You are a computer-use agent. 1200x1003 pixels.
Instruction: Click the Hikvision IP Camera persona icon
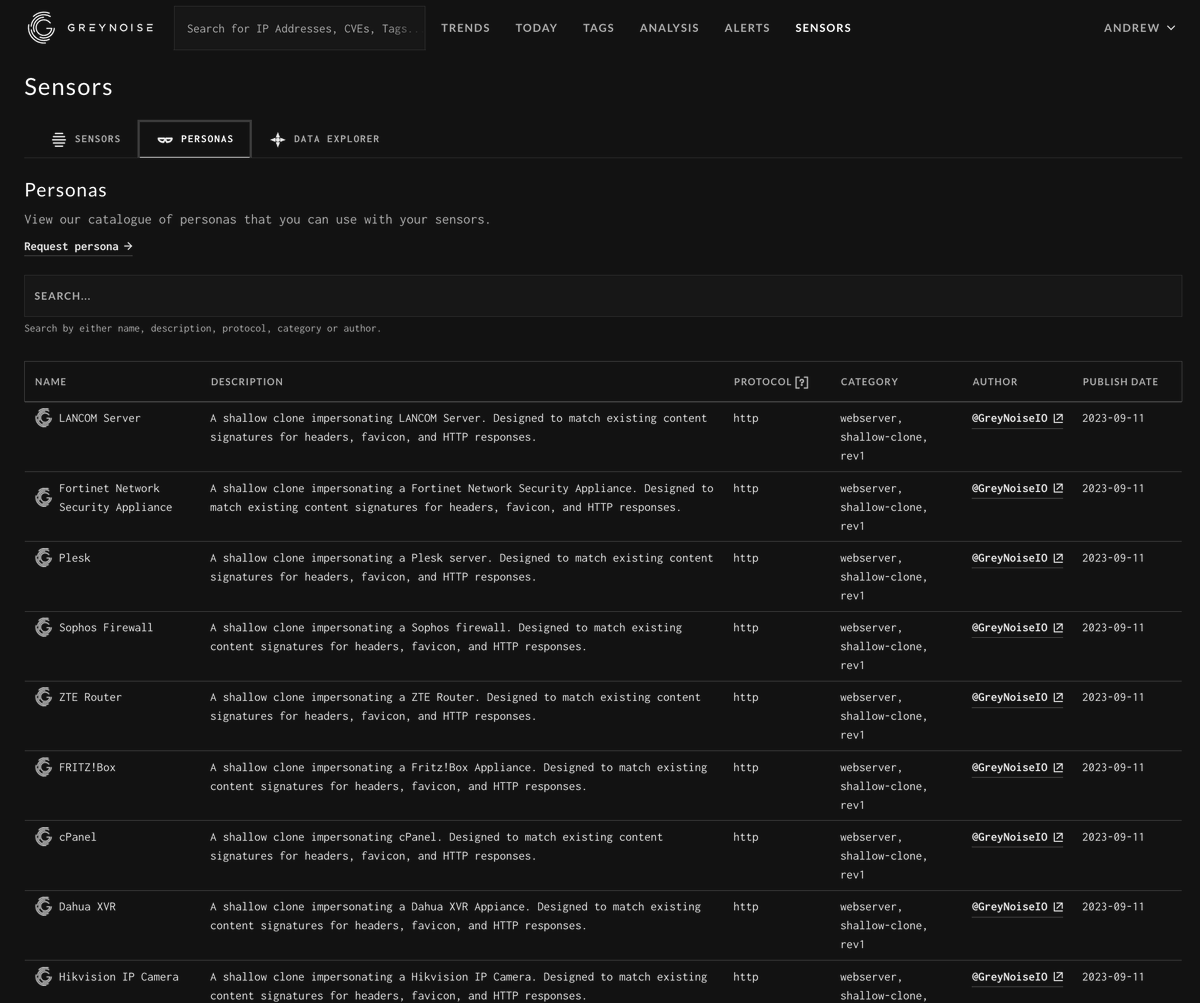click(43, 976)
